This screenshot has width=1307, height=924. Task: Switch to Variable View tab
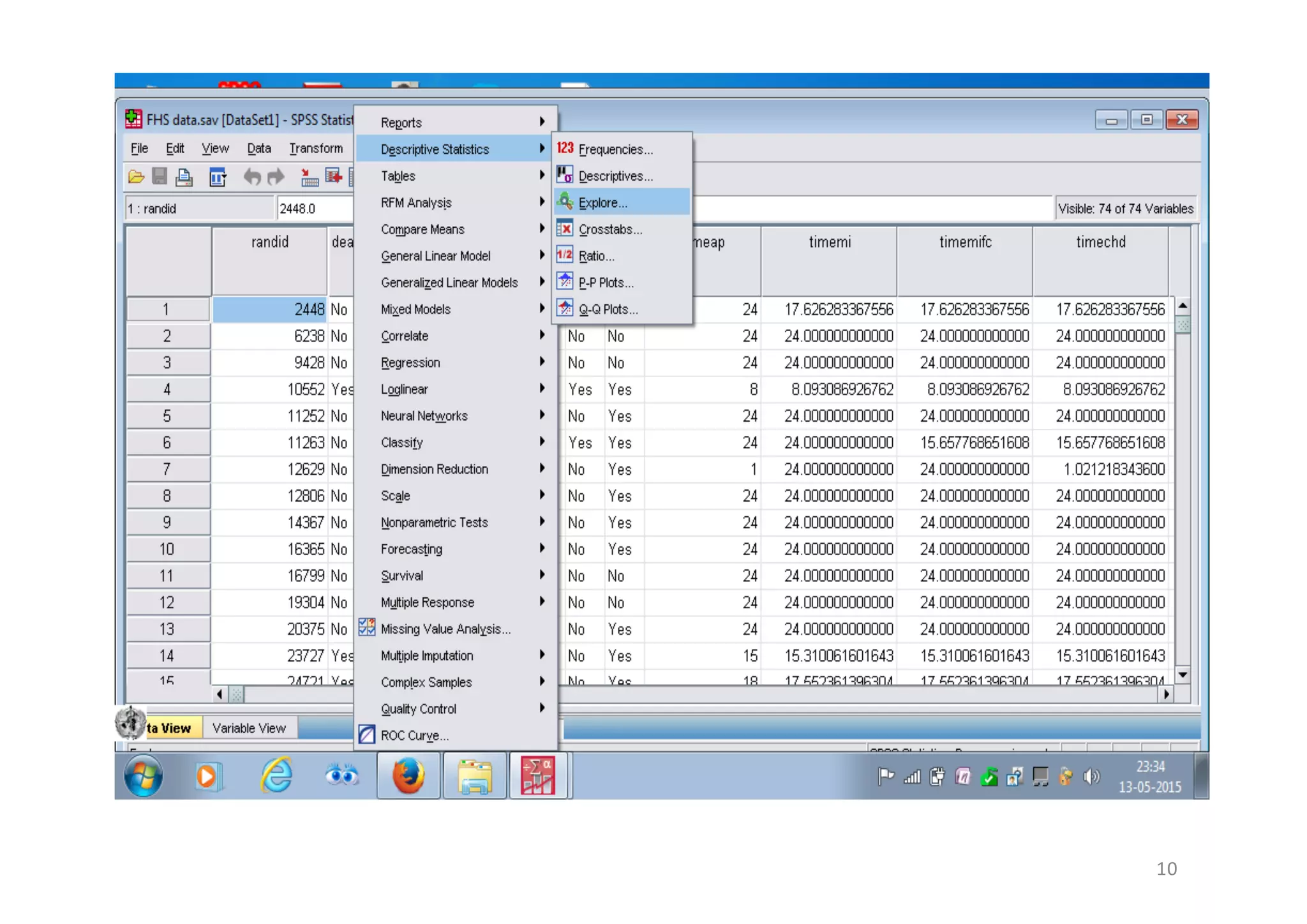[249, 728]
